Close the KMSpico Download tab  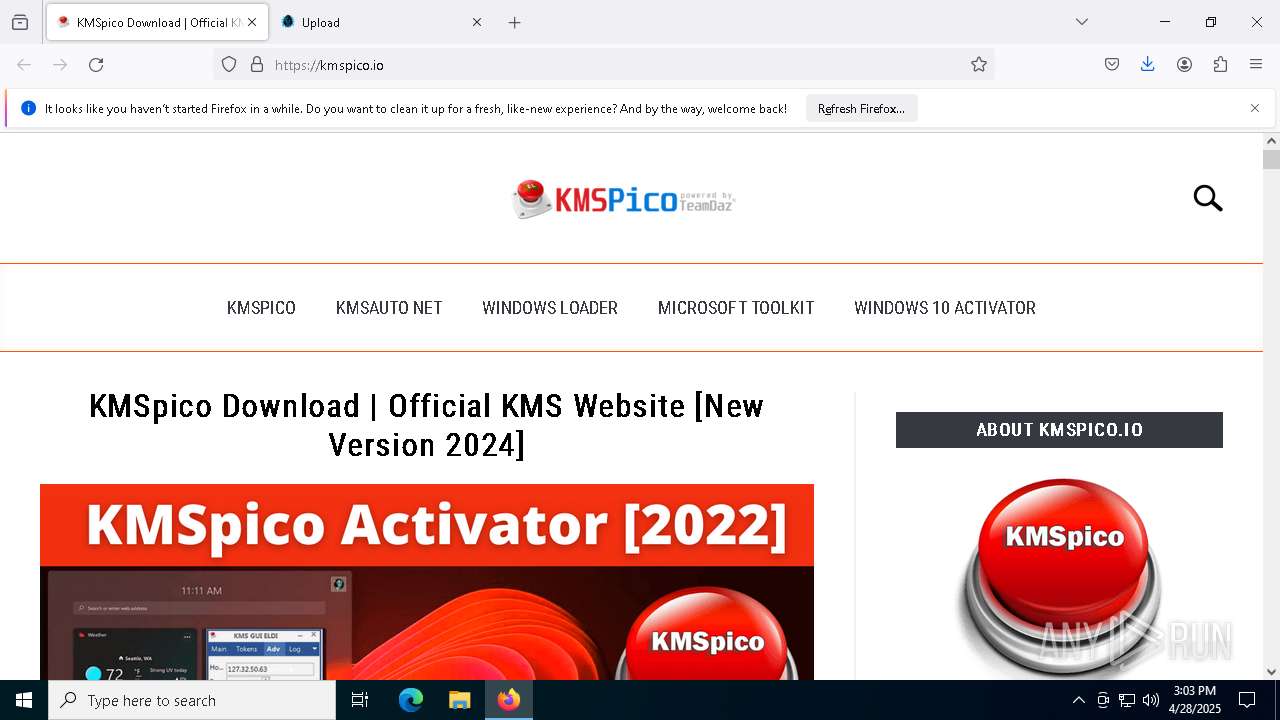pos(252,22)
